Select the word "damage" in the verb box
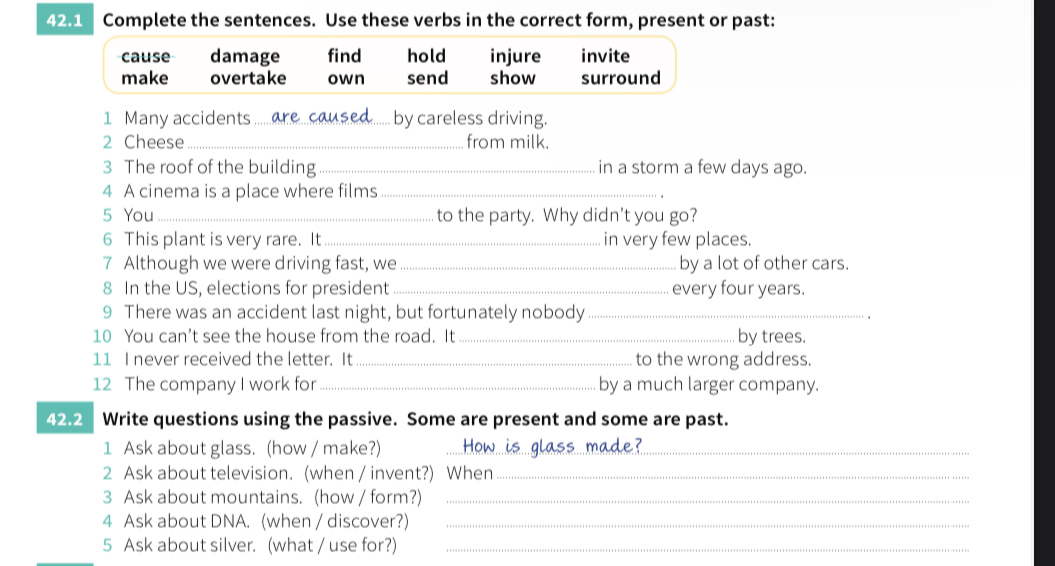Viewport: 1055px width, 566px height. pos(245,56)
